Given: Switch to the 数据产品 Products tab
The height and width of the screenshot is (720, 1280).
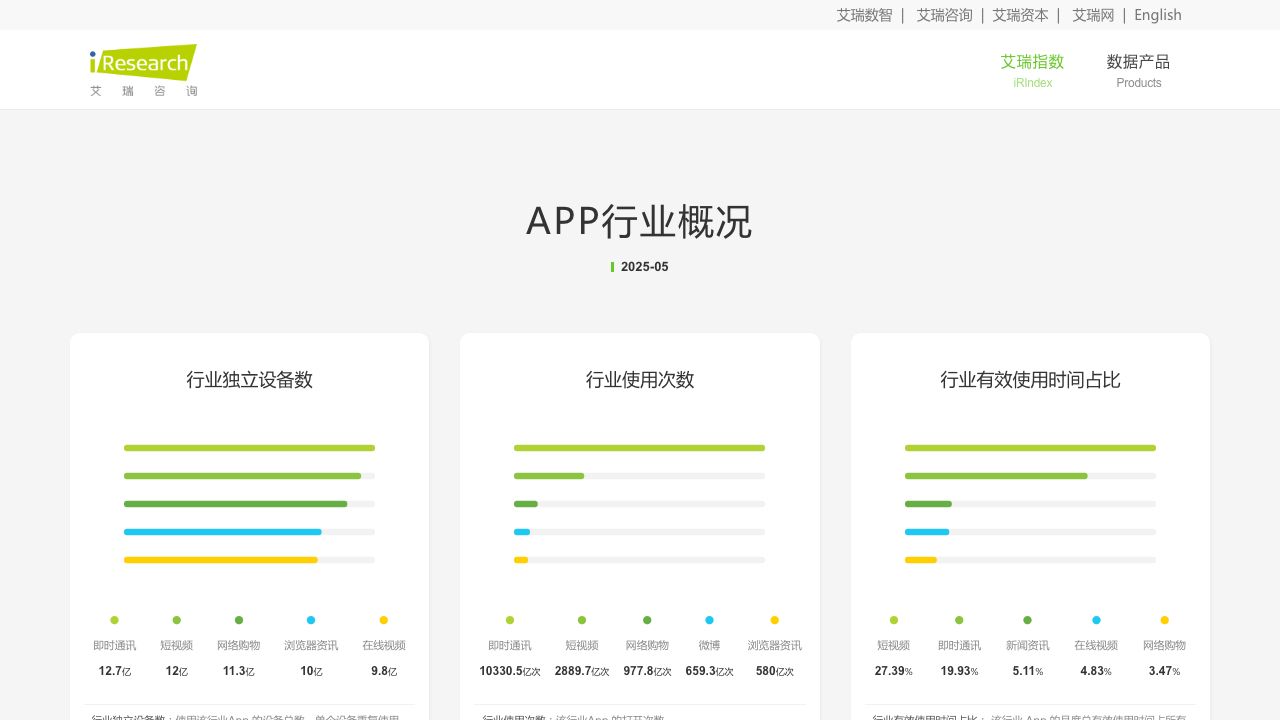Looking at the screenshot, I should point(1138,70).
